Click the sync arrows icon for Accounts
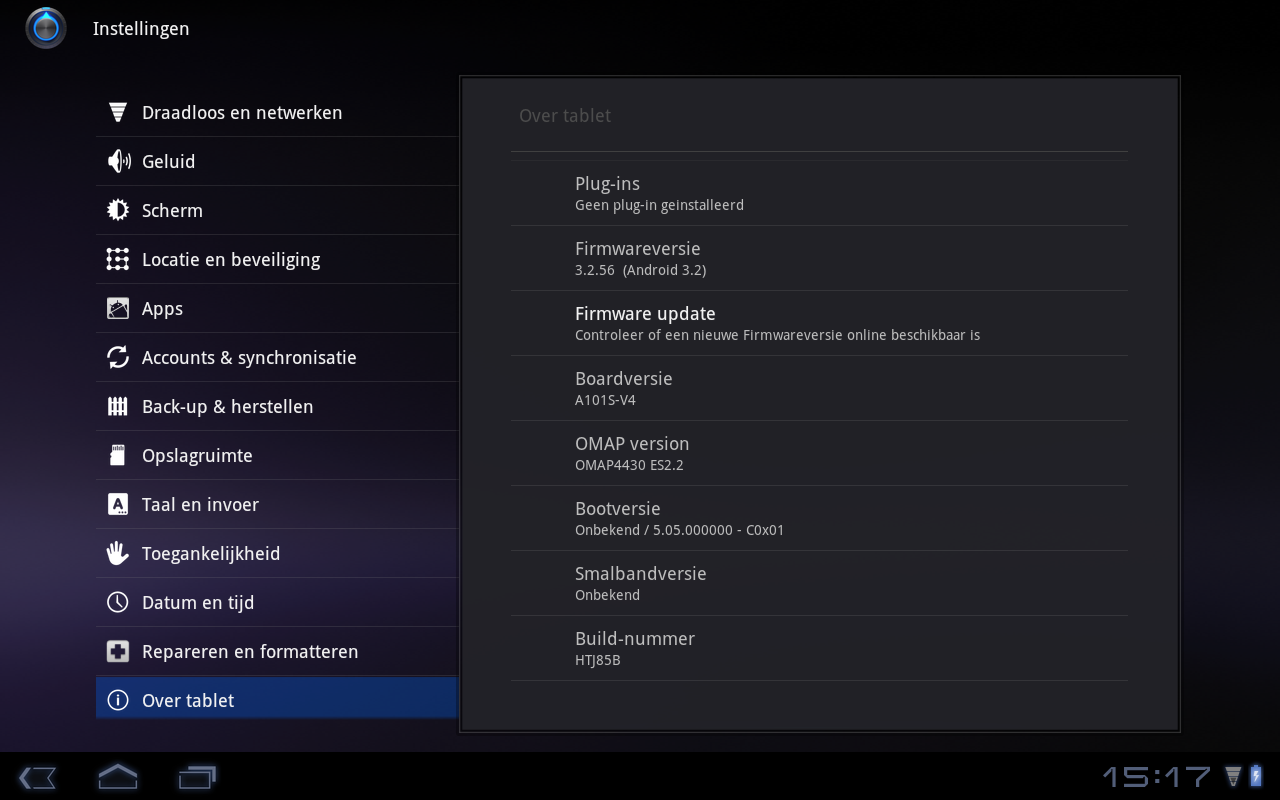The height and width of the screenshot is (800, 1280). 118,357
